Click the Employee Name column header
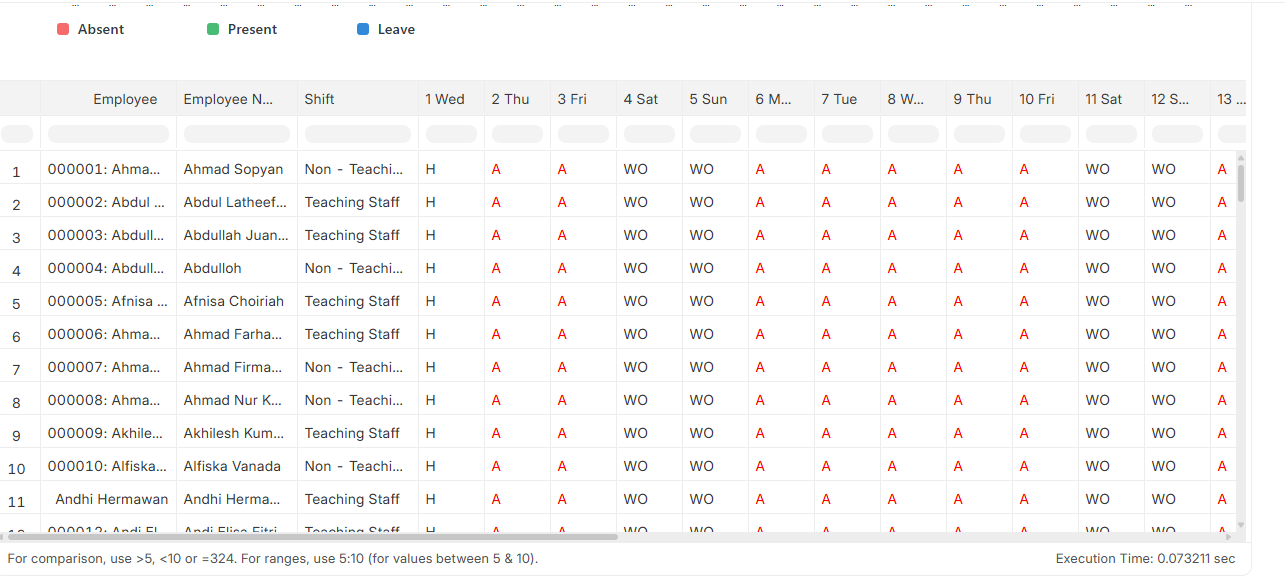 (228, 99)
